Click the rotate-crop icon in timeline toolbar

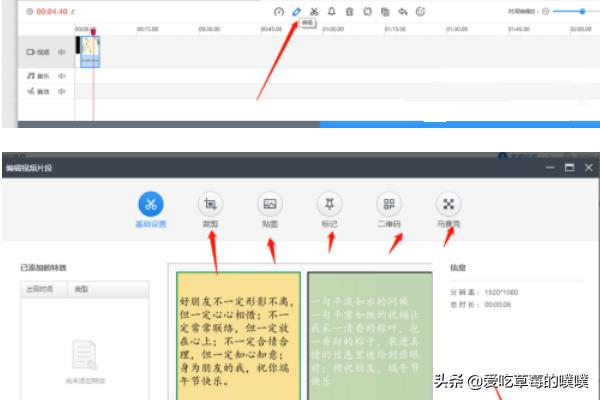tap(367, 12)
